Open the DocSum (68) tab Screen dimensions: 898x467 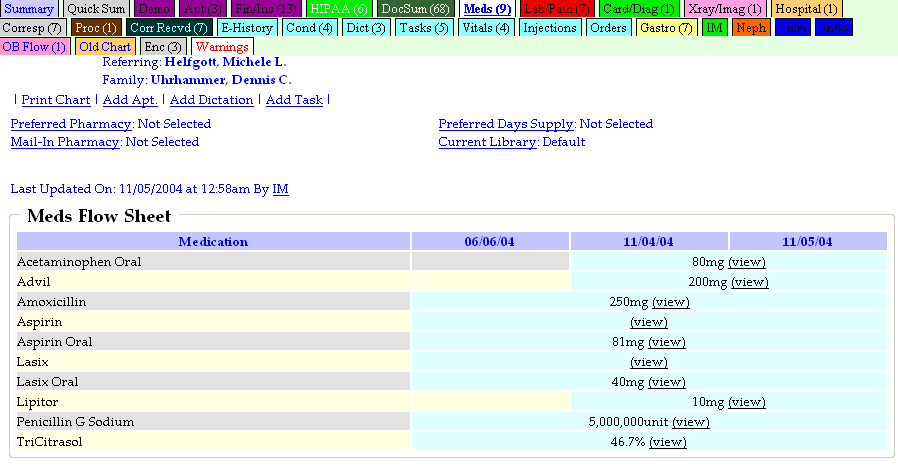416,9
